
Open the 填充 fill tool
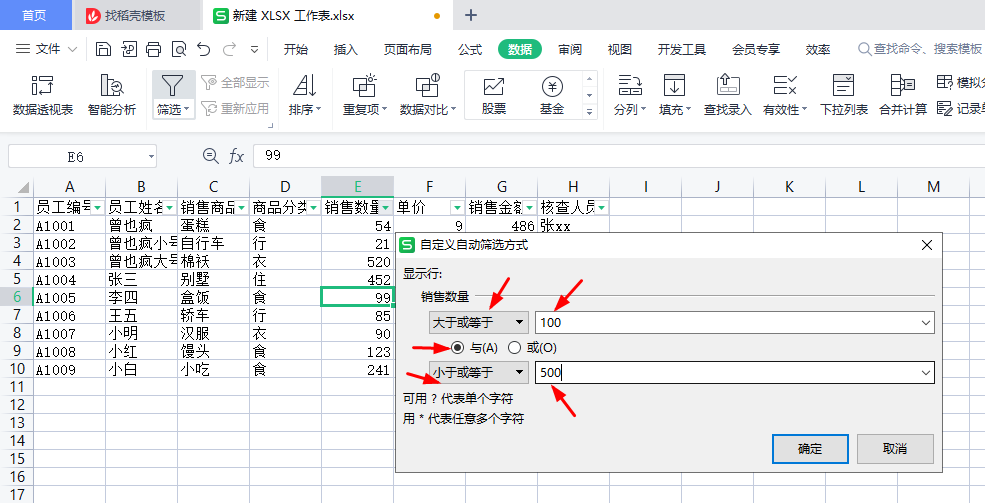[x=675, y=95]
